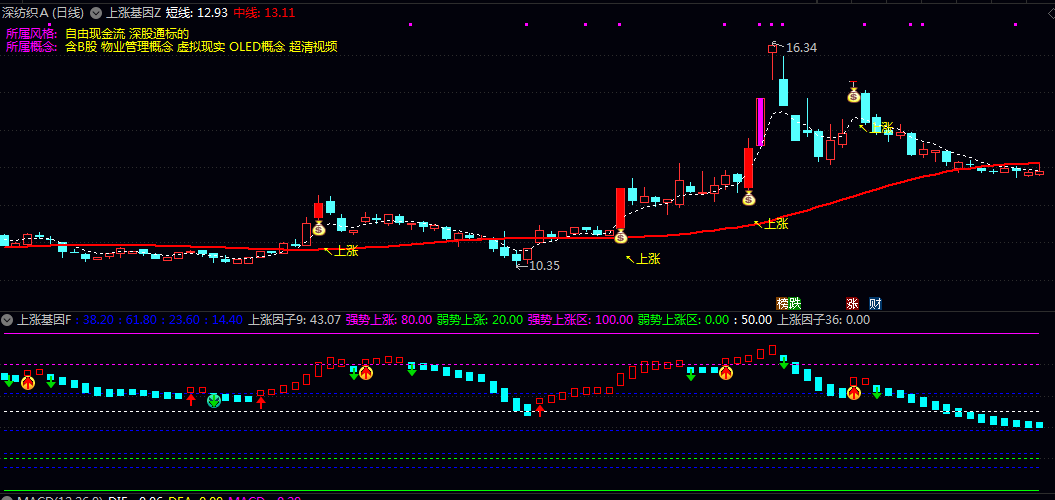The width and height of the screenshot is (1055, 500).
Task: Click the money bag icon on the big red candle at the red mid-term line
Action: point(620,236)
